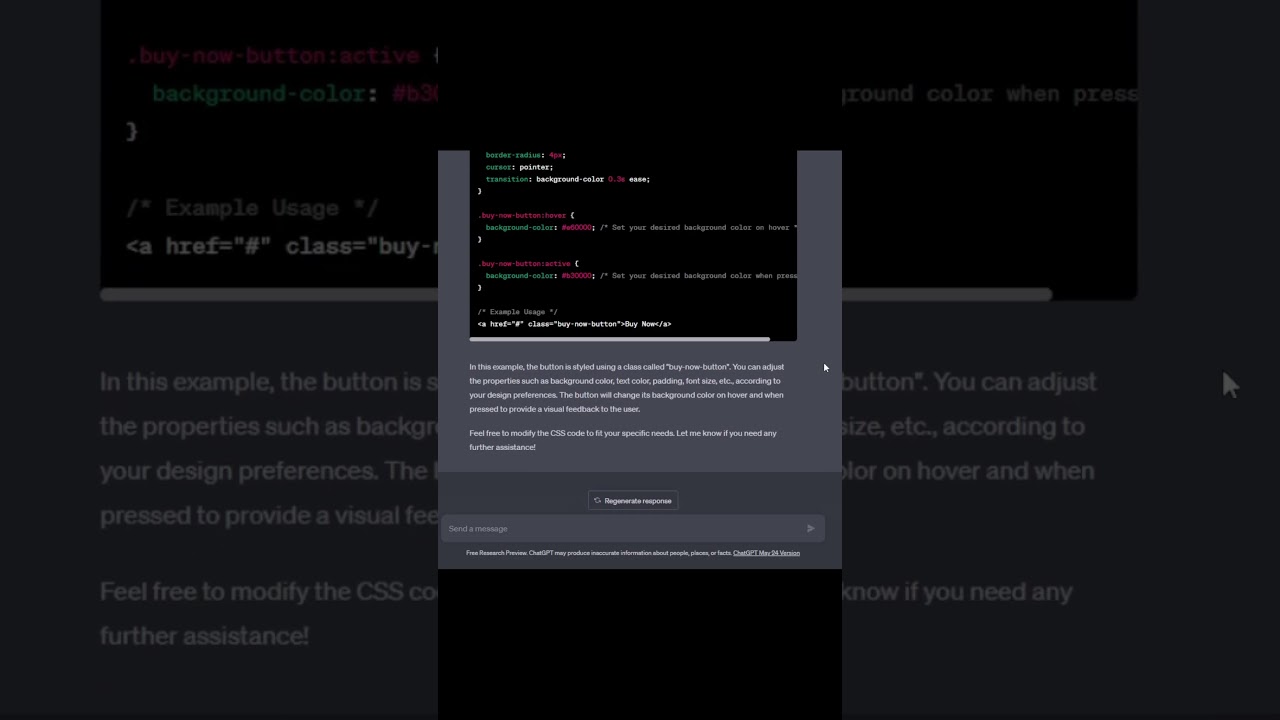
Task: Click the #e60000 hex color value
Action: tap(576, 228)
